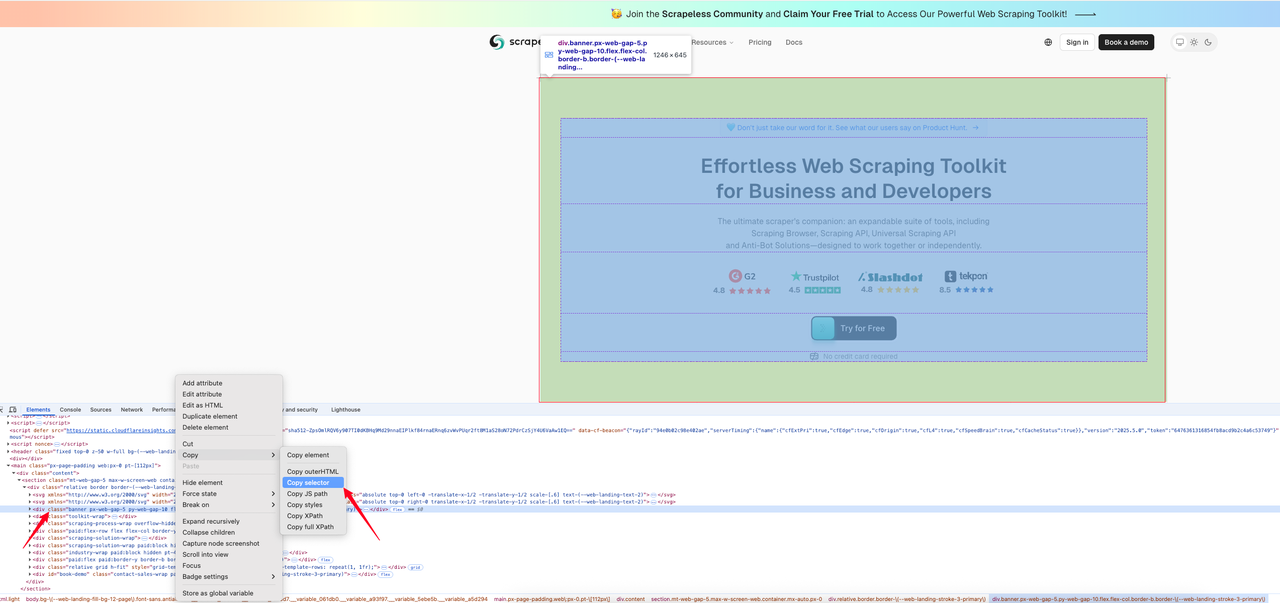
Task: Click the credit card icon below Try for Free
Action: click(x=814, y=356)
